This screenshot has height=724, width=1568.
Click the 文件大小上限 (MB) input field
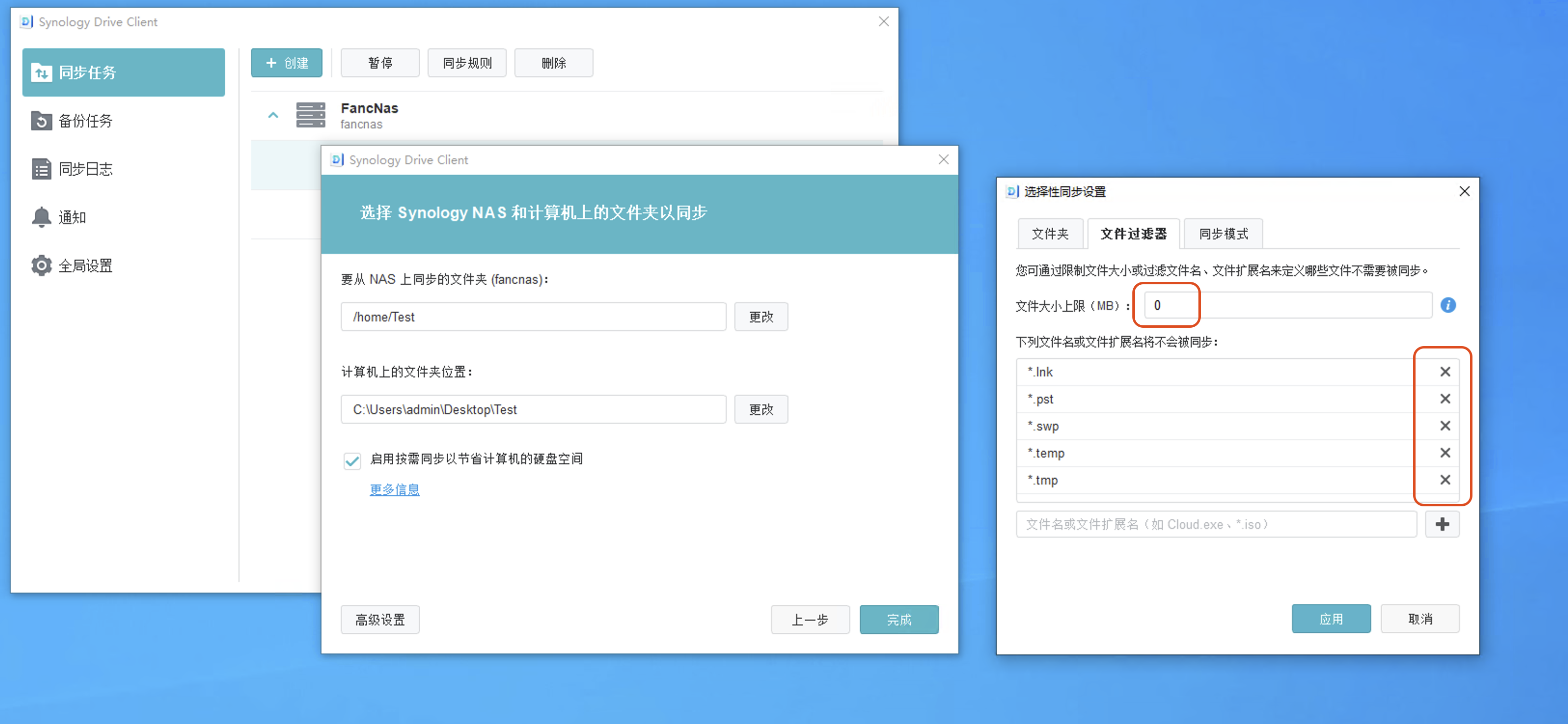pyautogui.click(x=1288, y=305)
